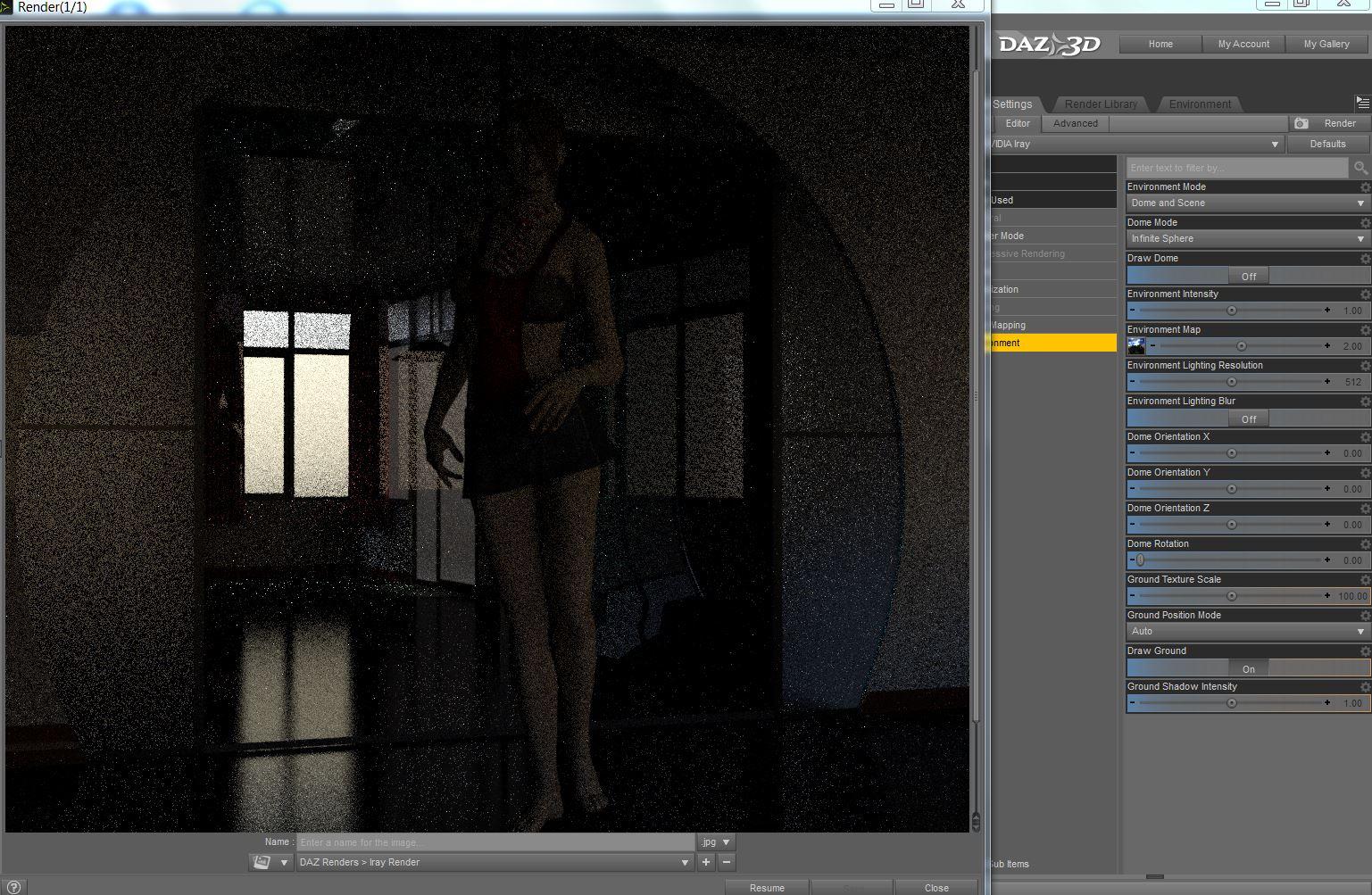The width and height of the screenshot is (1372, 895).
Task: Select the Tone Mapping category
Action: 1053,325
